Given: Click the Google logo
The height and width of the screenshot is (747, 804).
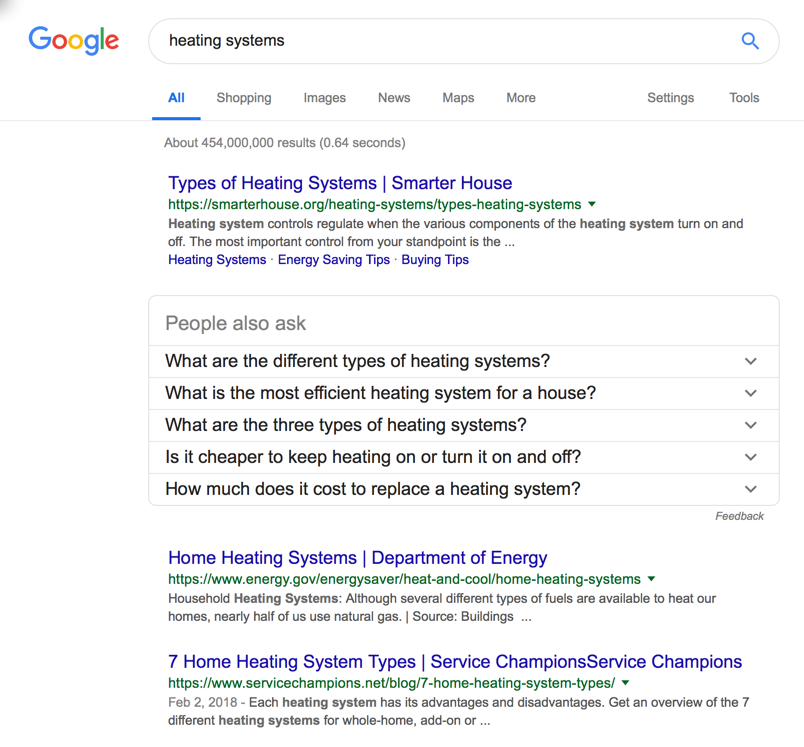Looking at the screenshot, I should (73, 40).
